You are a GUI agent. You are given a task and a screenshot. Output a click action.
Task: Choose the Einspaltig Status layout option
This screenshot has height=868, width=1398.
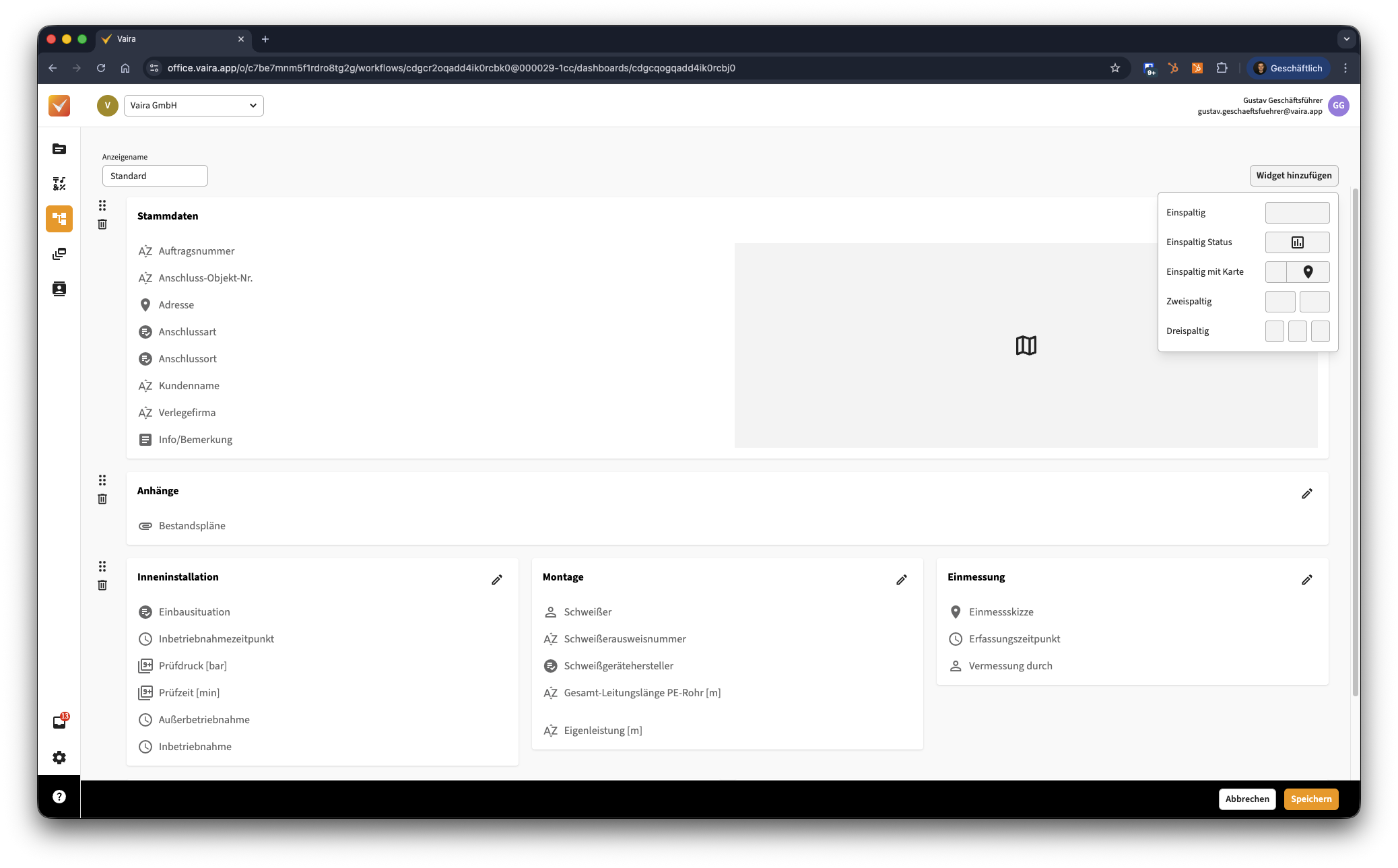point(1297,242)
